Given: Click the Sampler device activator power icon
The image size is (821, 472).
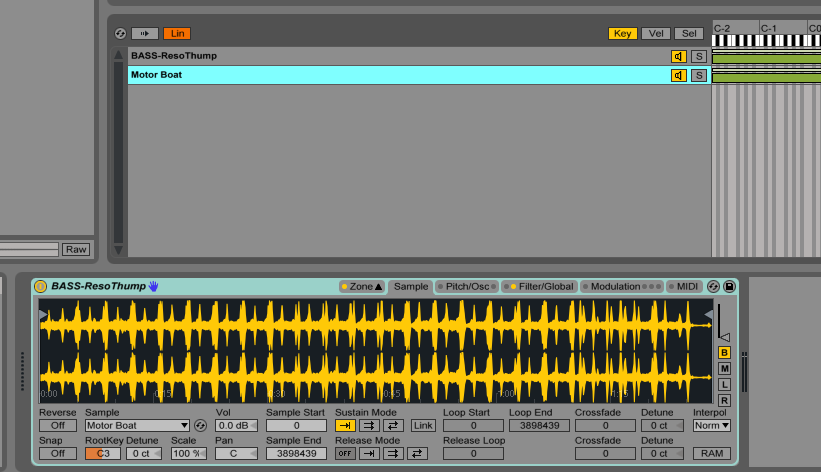Looking at the screenshot, I should pyautogui.click(x=41, y=287).
